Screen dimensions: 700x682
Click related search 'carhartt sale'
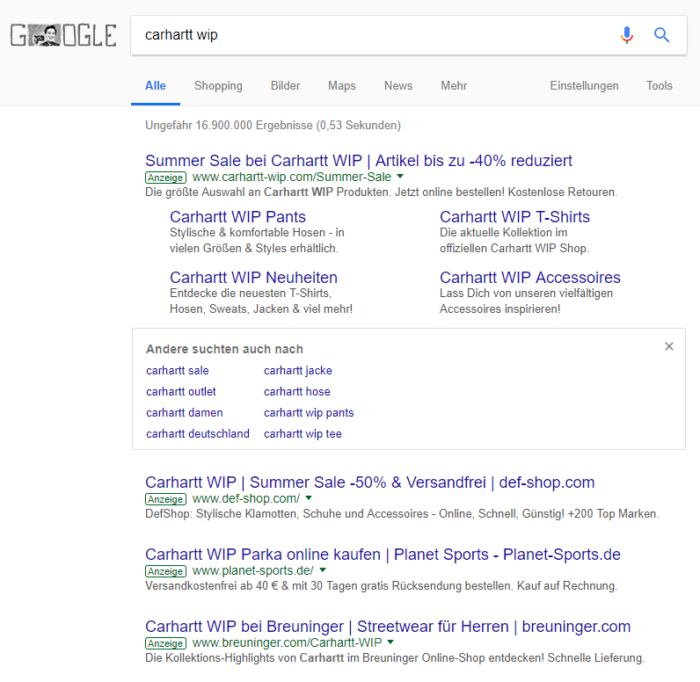pos(177,370)
